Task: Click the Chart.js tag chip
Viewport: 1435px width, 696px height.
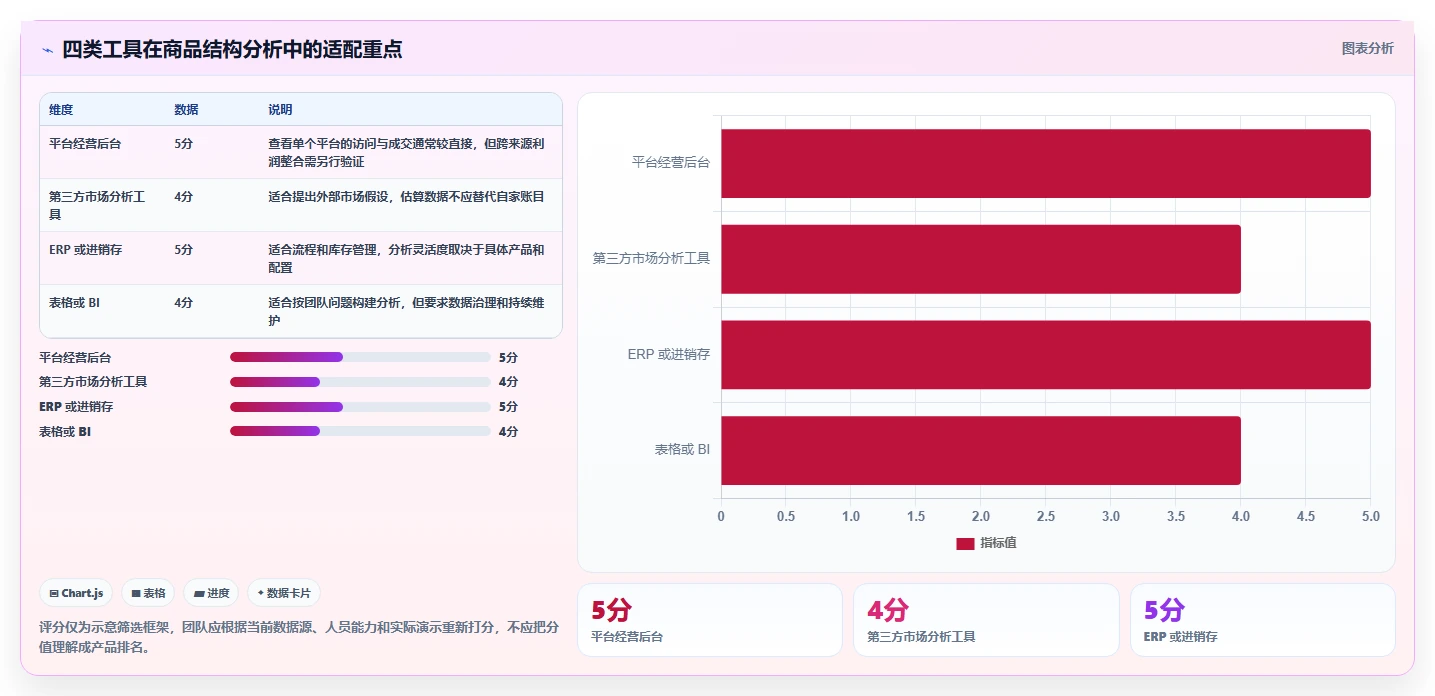Action: point(77,593)
